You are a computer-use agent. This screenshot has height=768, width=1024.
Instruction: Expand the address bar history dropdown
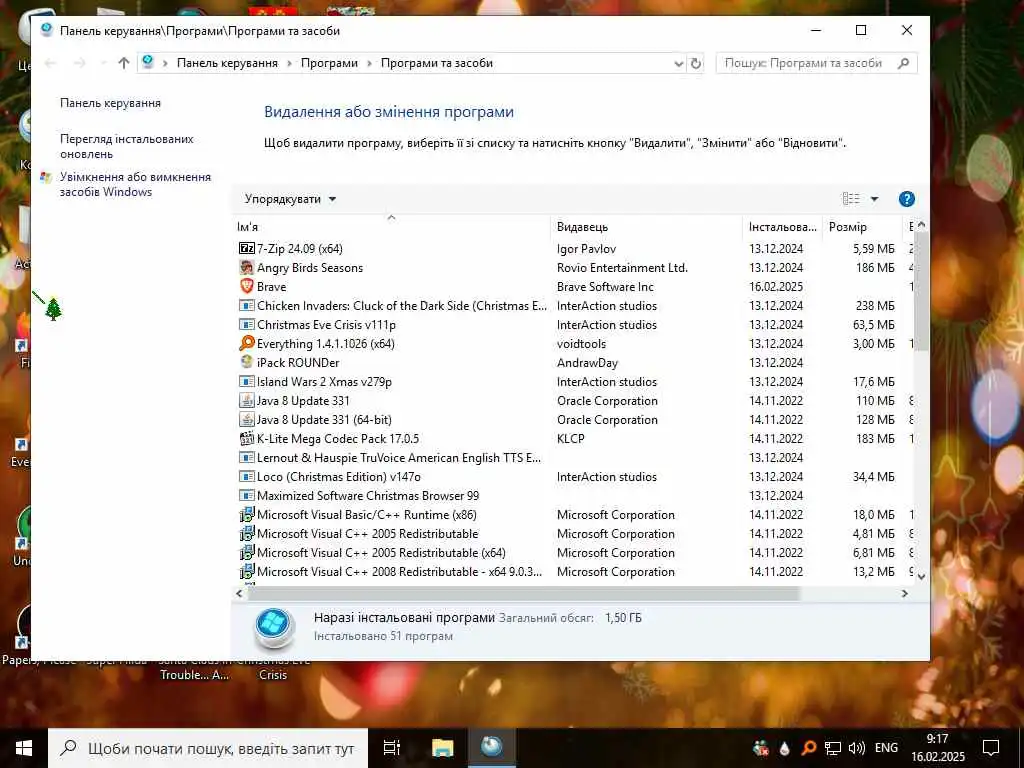(x=679, y=63)
